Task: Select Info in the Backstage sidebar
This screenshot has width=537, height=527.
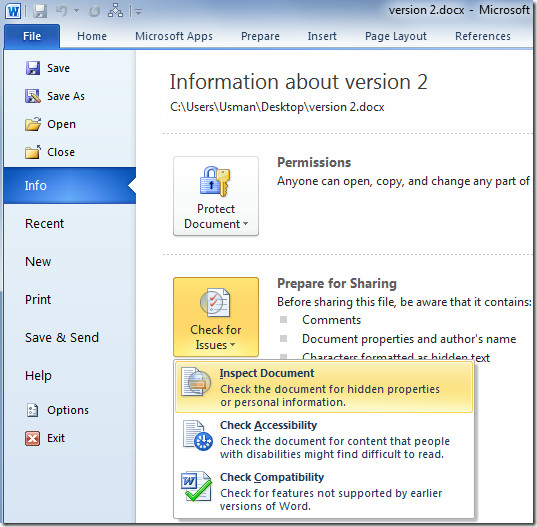Action: tap(70, 185)
